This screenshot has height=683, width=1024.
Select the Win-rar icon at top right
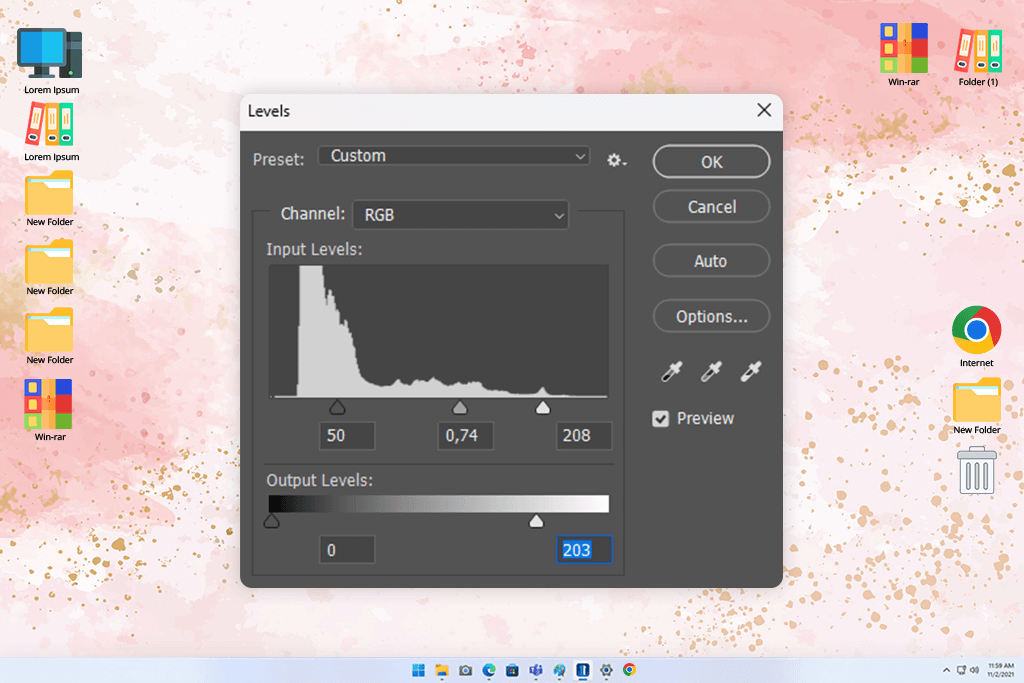pos(904,55)
